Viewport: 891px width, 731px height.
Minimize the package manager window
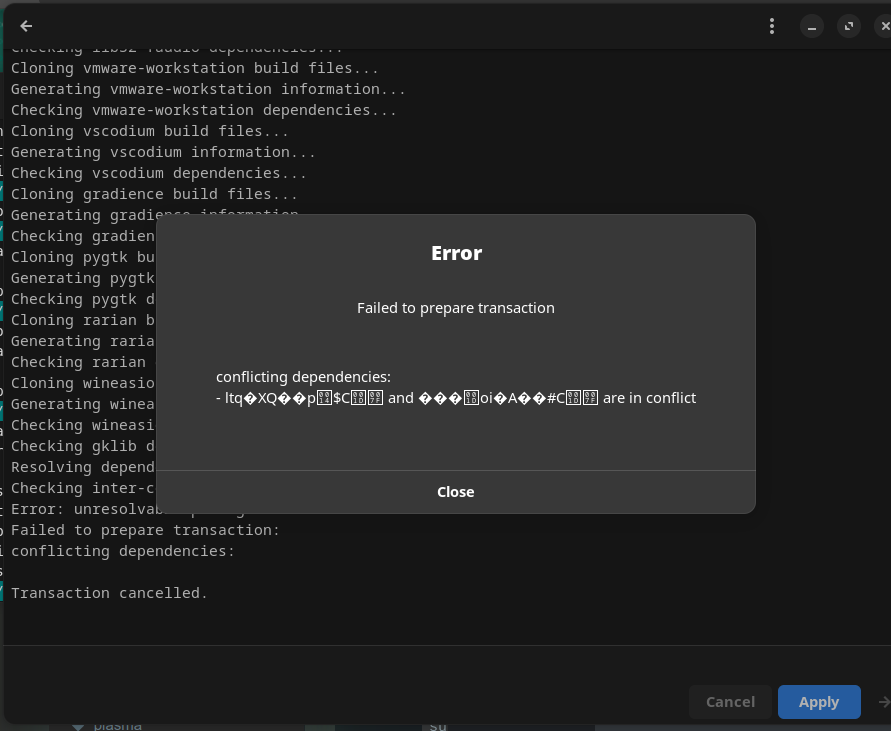(x=811, y=27)
